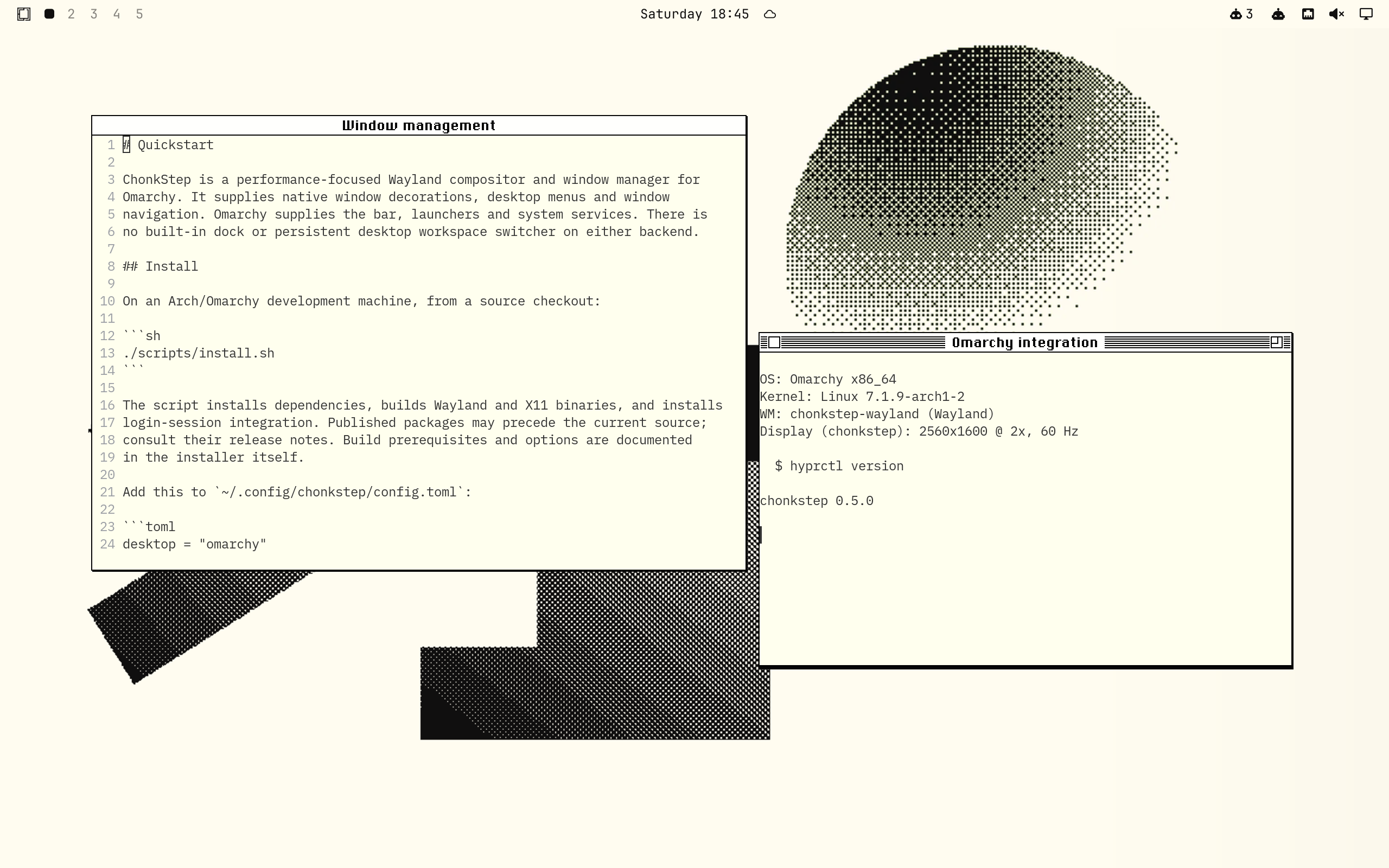Click the '```sh' code fence line

pyautogui.click(x=142, y=336)
